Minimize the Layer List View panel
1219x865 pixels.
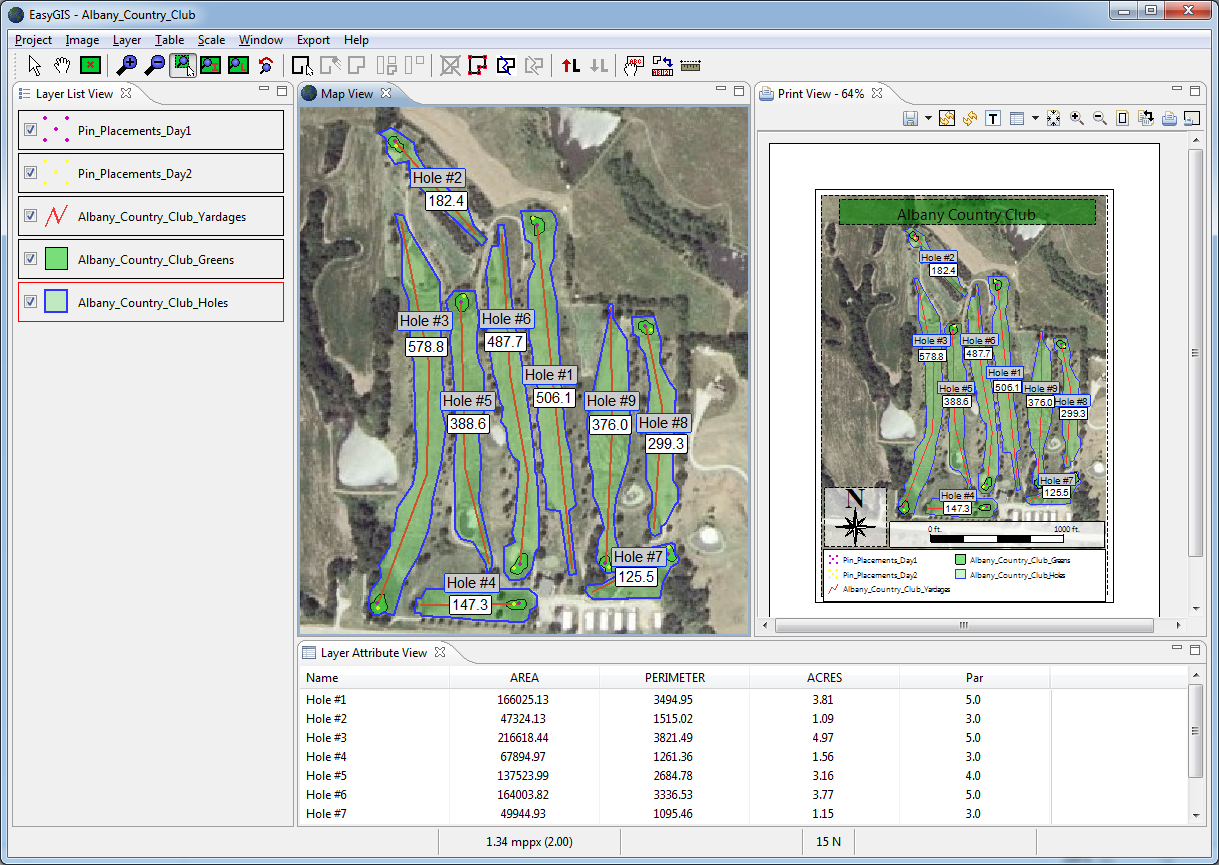click(x=264, y=90)
